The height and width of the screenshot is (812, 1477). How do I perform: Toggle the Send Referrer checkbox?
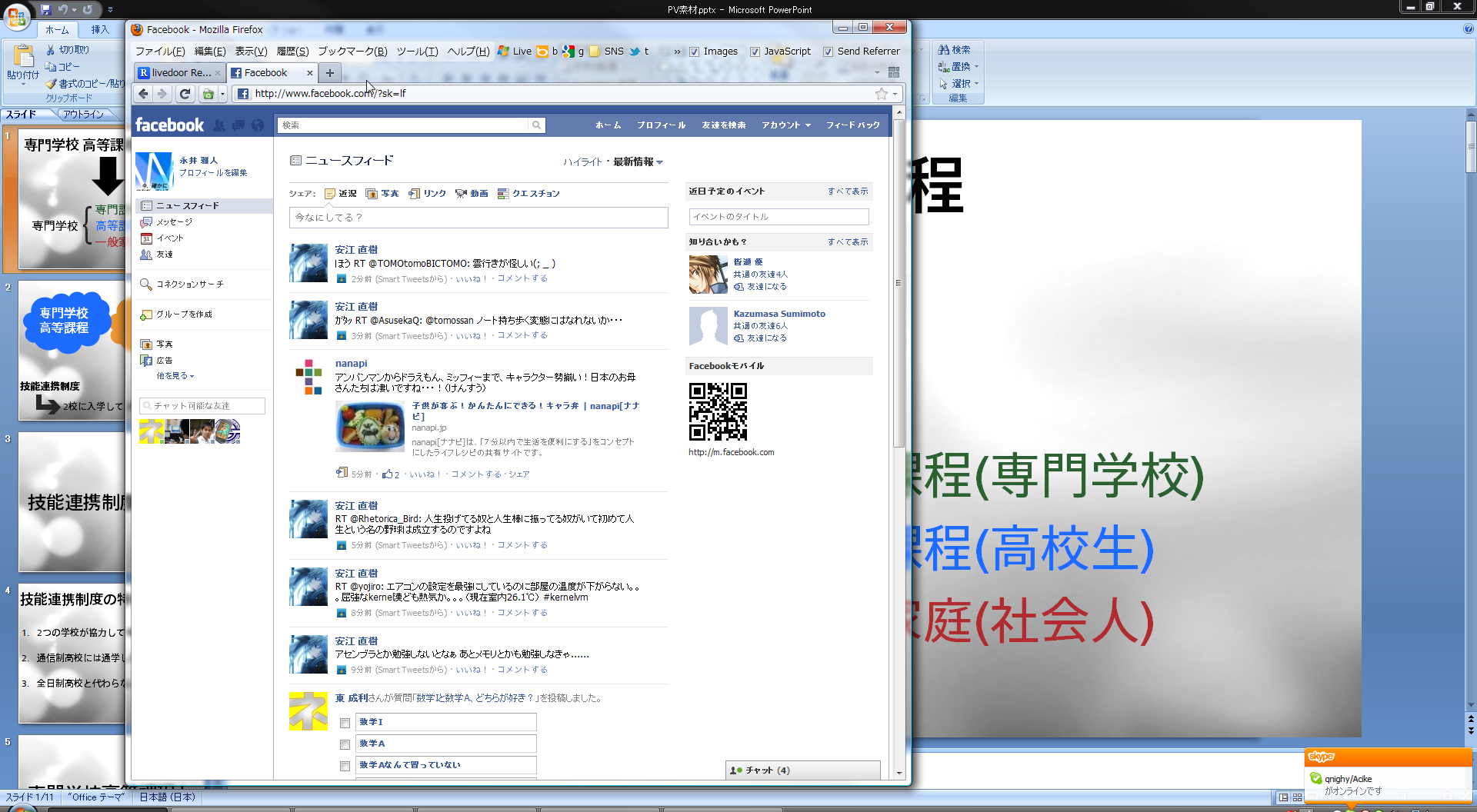click(x=828, y=52)
